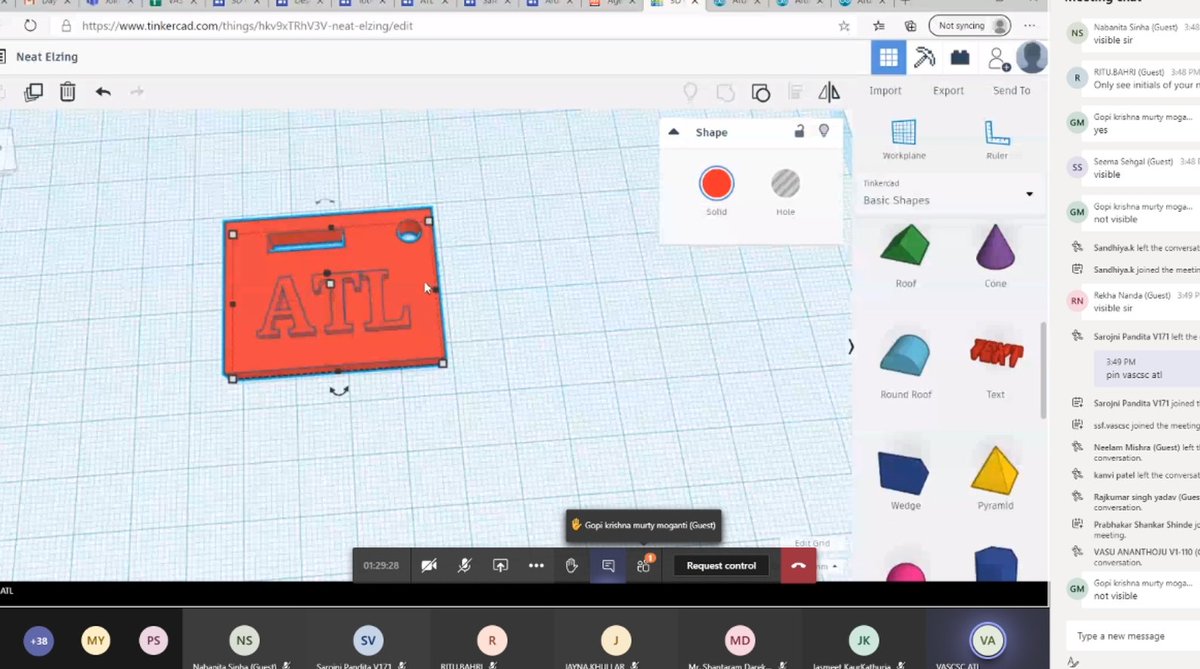1200x669 pixels.
Task: Click the MY participant avatar
Action: (96, 641)
